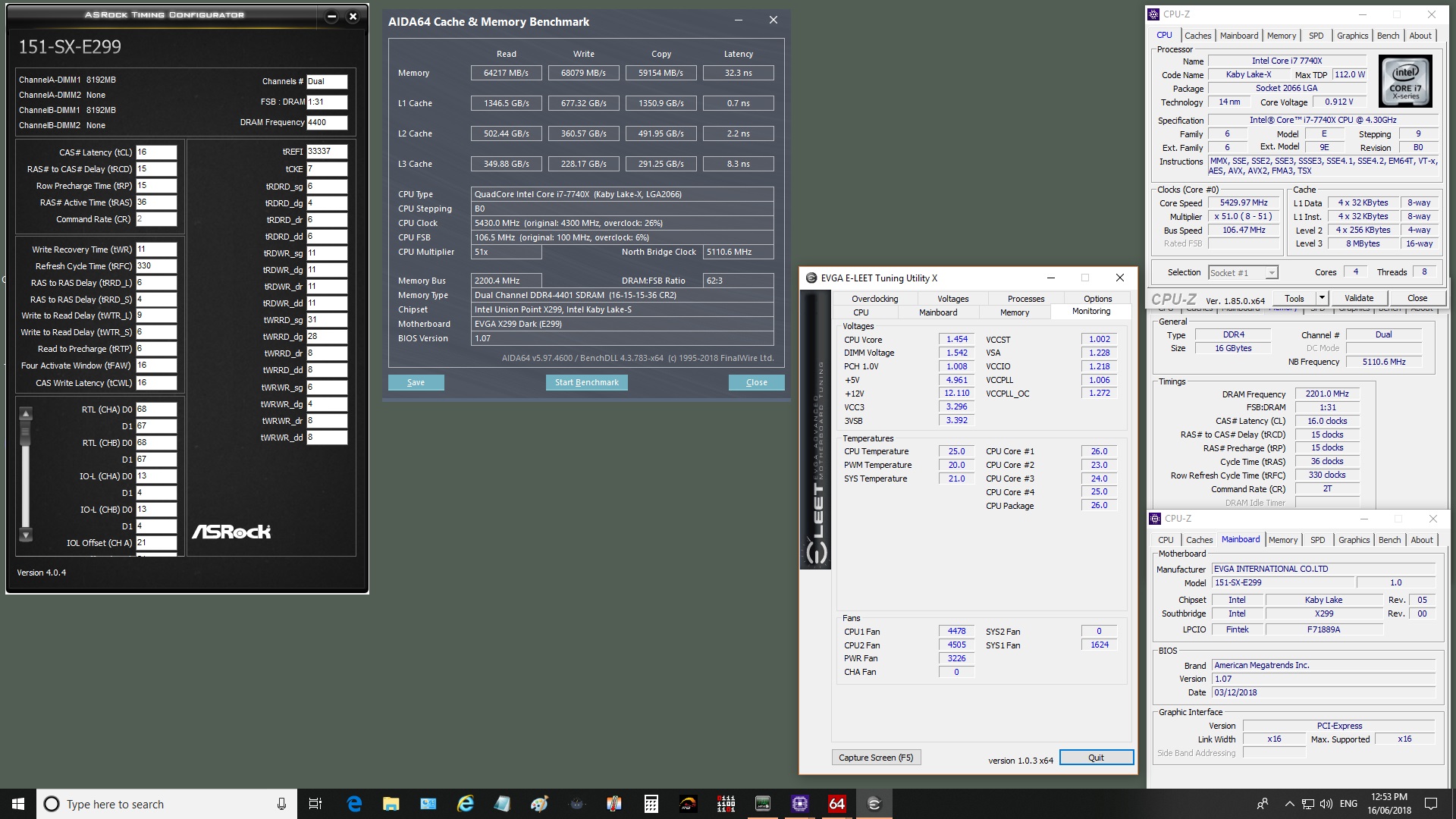This screenshot has width=1456, height=819.
Task: Minimize the ASRock Timing Configurator window
Action: 331,16
